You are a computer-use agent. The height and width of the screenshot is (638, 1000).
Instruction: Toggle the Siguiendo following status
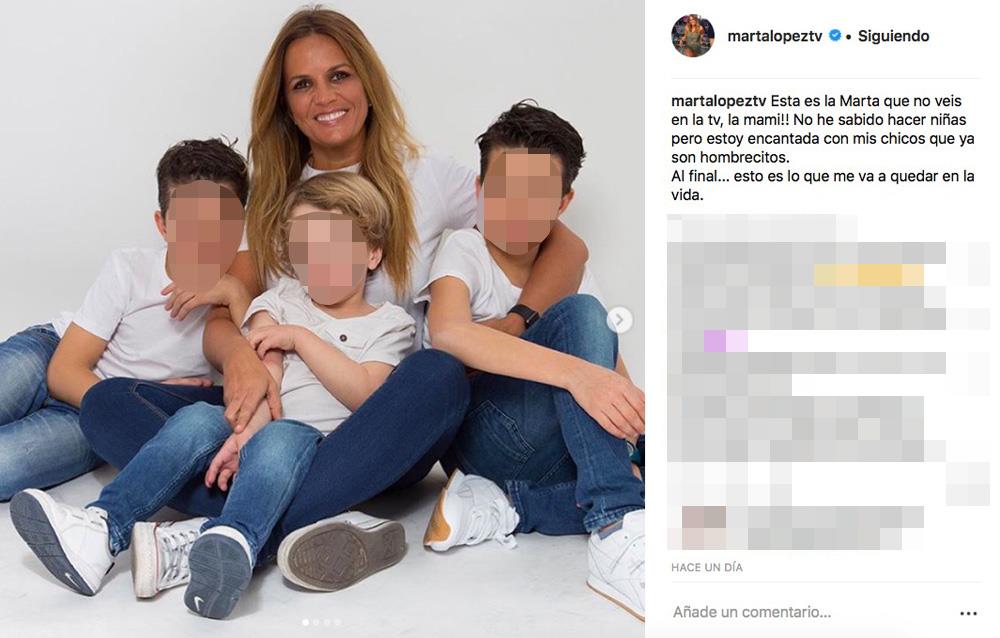tap(893, 36)
